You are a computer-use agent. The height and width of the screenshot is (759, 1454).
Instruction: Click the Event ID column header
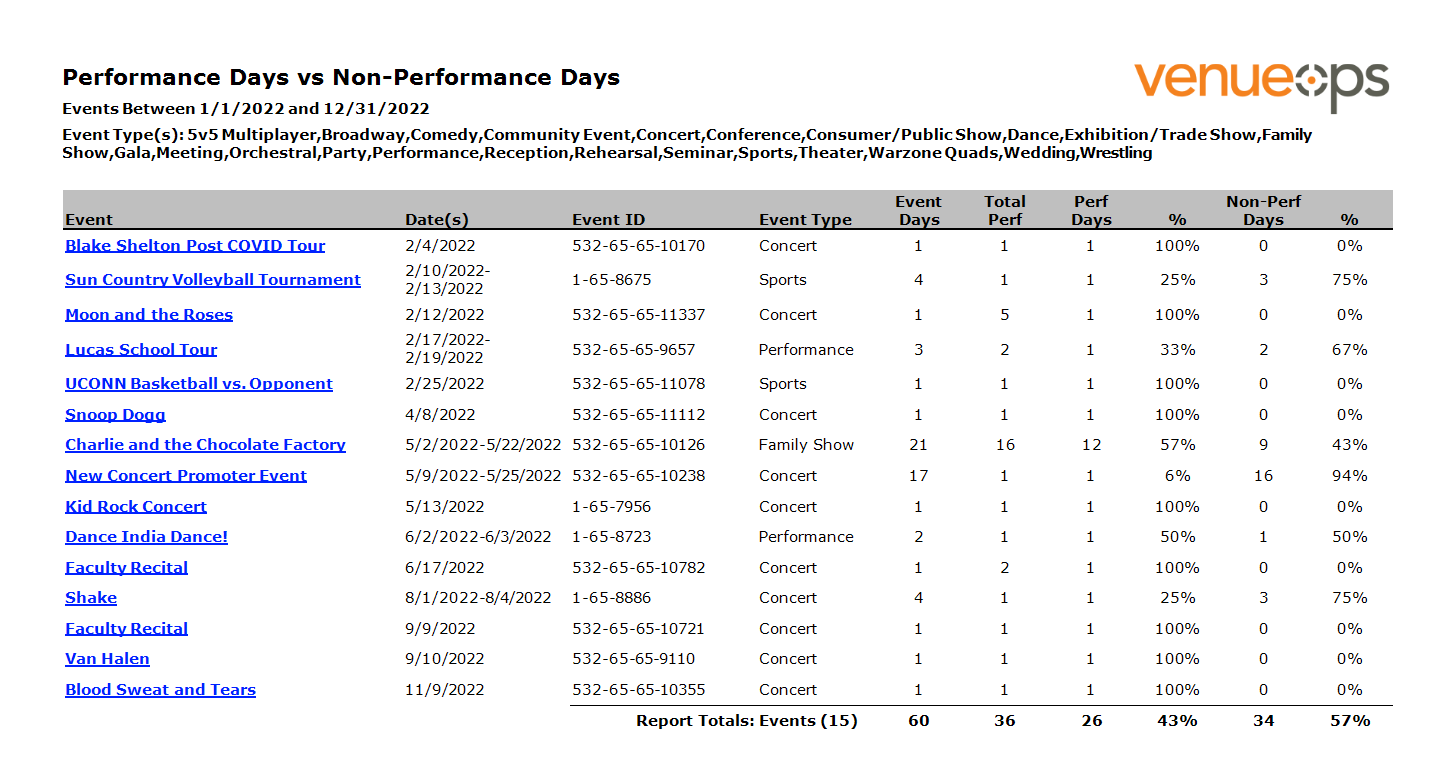click(x=608, y=220)
